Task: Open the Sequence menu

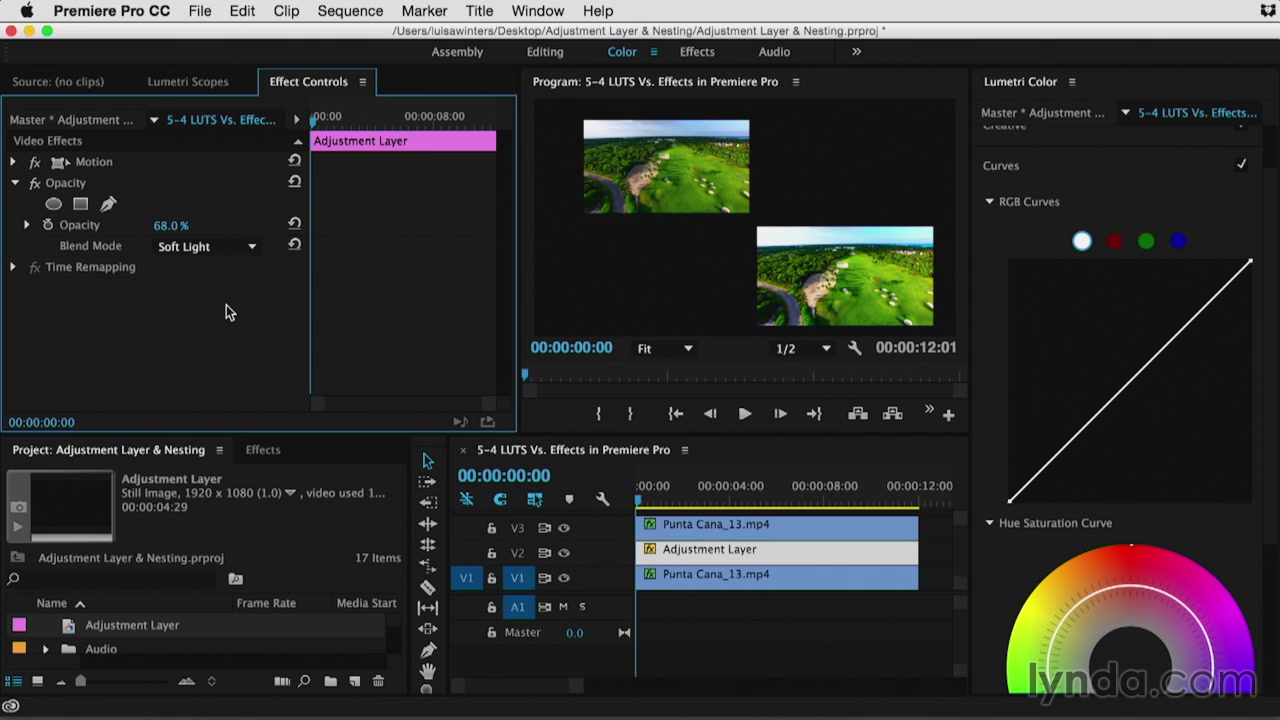Action: (350, 11)
